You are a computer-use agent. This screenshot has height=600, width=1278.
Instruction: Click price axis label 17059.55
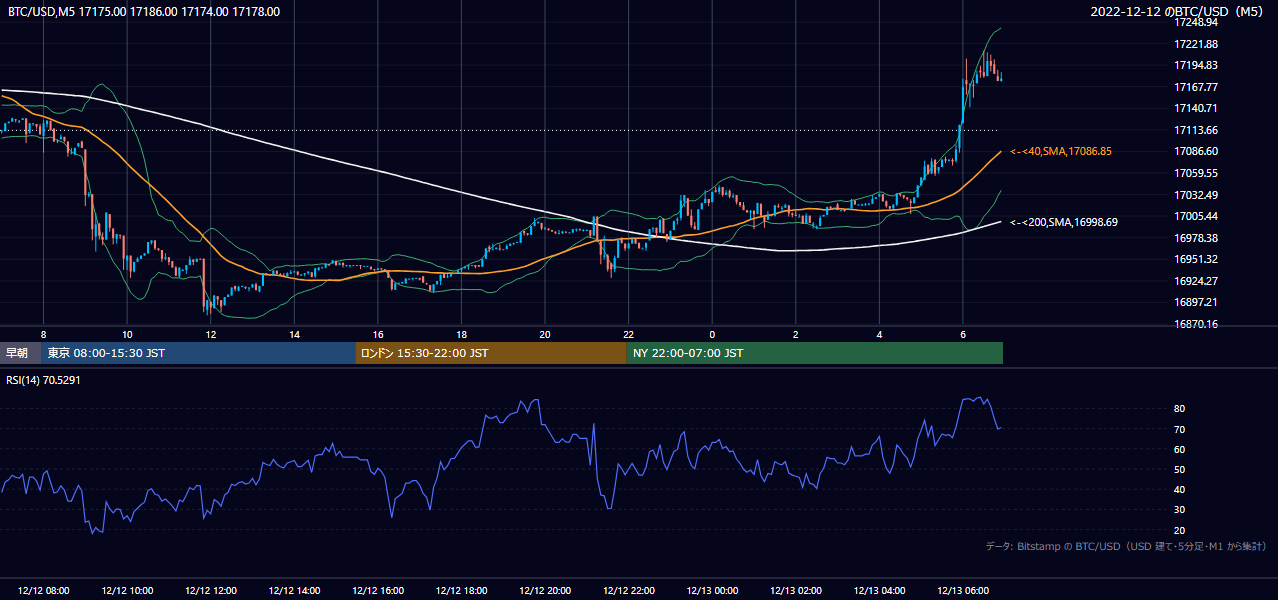(1197, 173)
